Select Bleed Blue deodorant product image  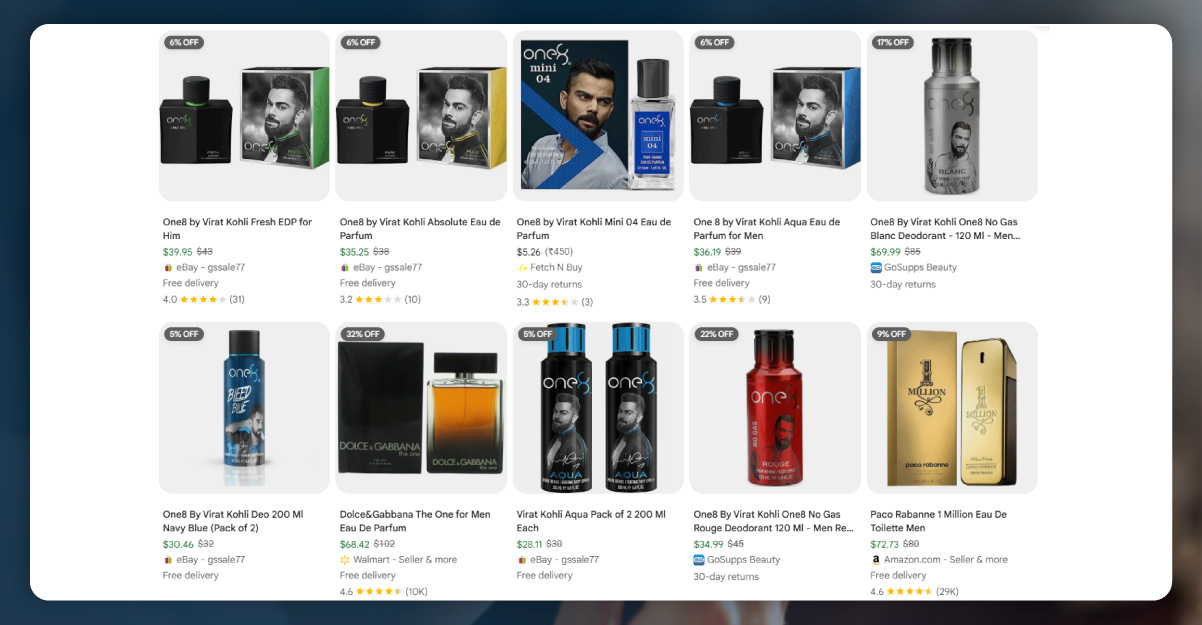coord(244,408)
